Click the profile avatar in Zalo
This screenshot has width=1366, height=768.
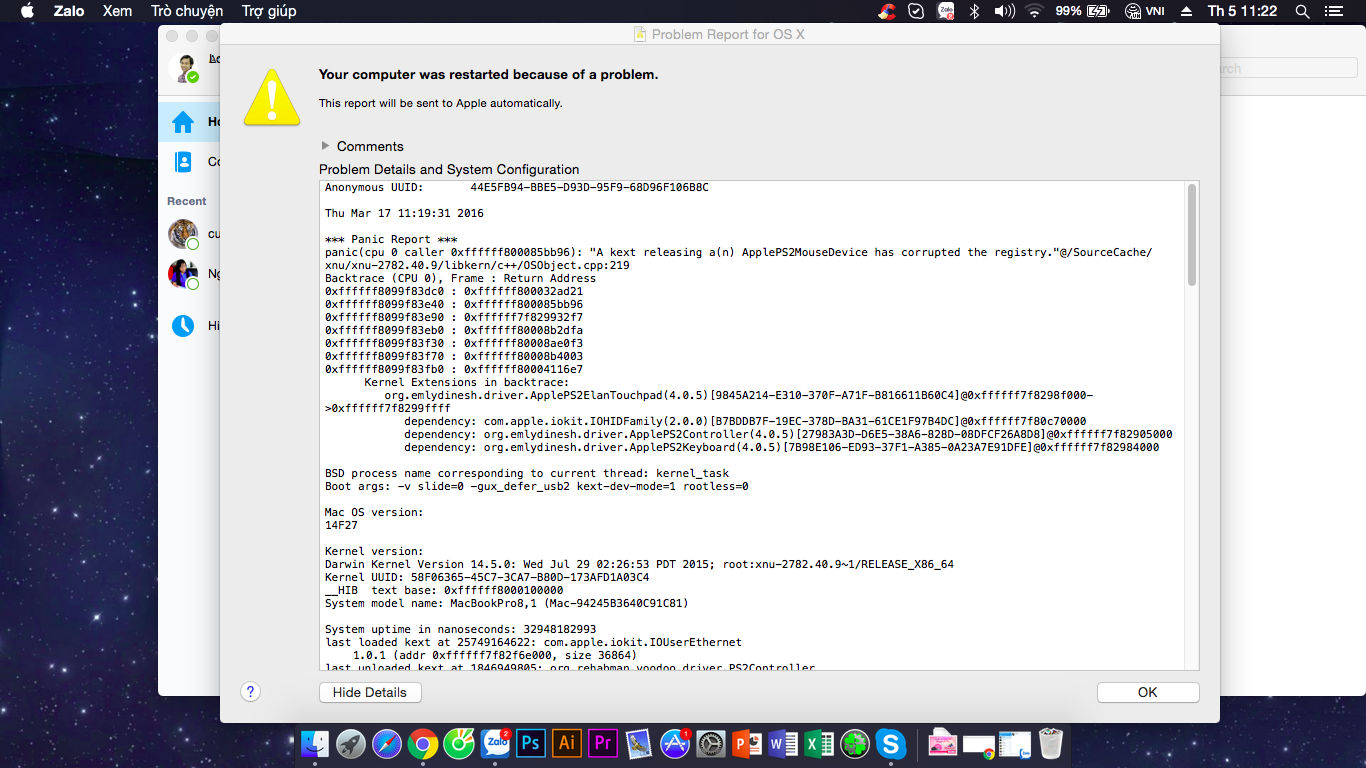[x=186, y=68]
